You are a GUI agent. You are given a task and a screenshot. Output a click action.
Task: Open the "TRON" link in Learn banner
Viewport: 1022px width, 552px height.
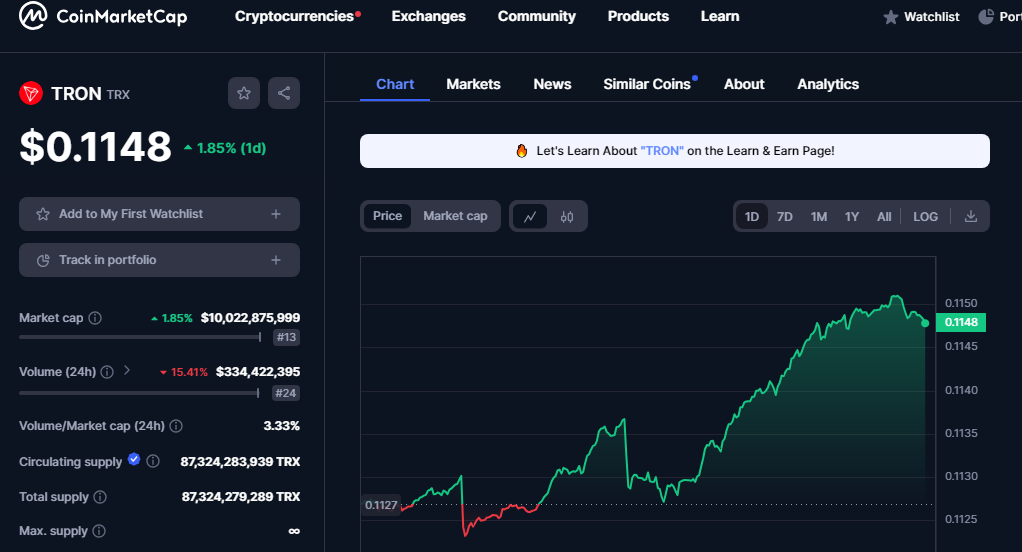click(662, 151)
